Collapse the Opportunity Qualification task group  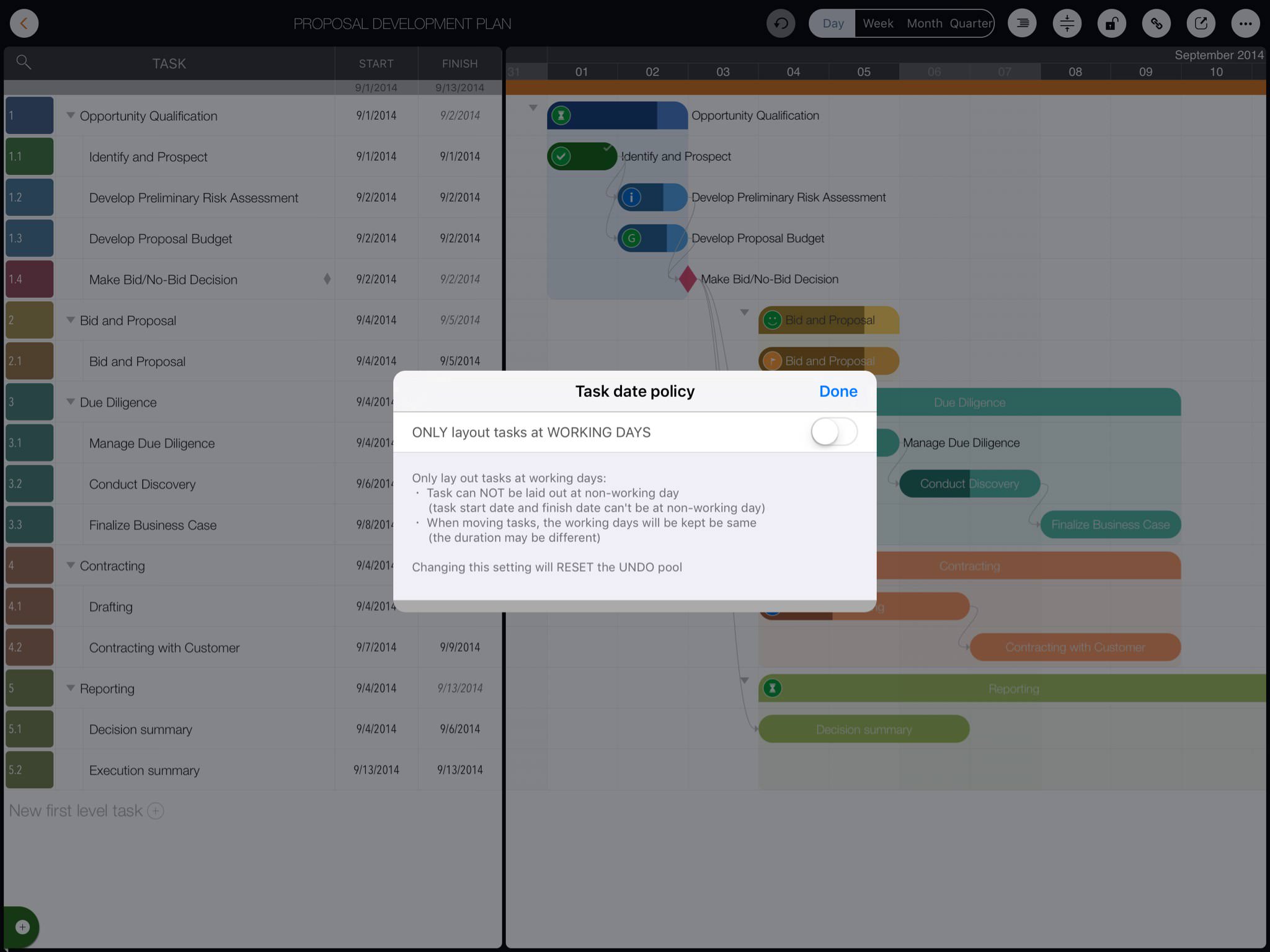(71, 115)
